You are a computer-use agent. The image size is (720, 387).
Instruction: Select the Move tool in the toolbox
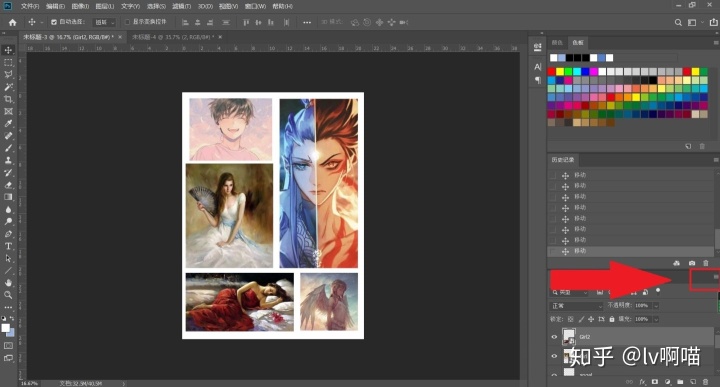pyautogui.click(x=8, y=50)
